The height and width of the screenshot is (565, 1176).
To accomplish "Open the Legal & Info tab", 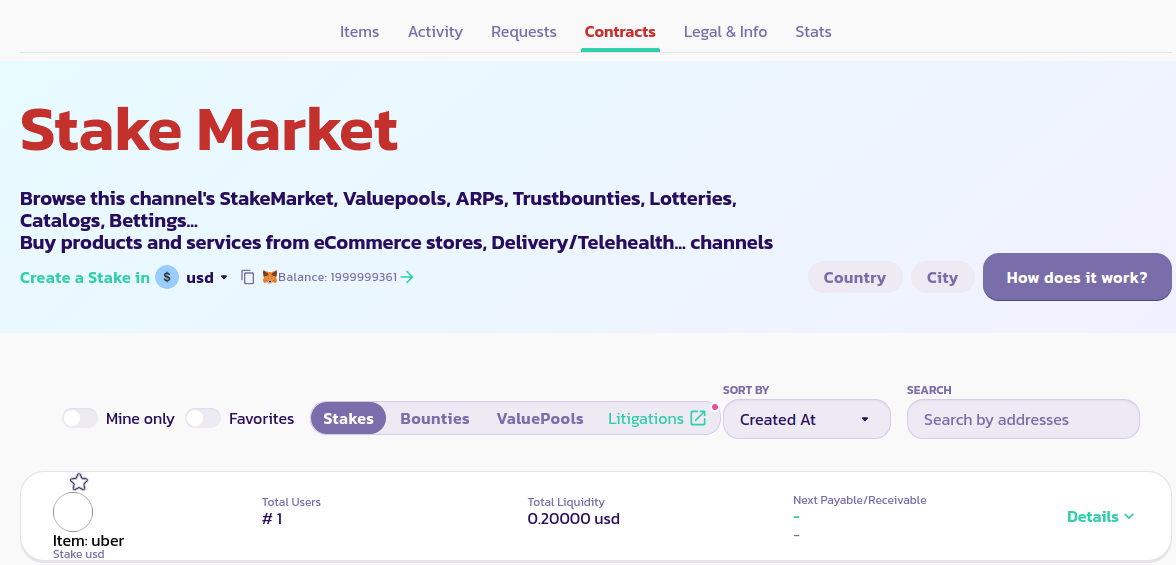I will coord(725,32).
